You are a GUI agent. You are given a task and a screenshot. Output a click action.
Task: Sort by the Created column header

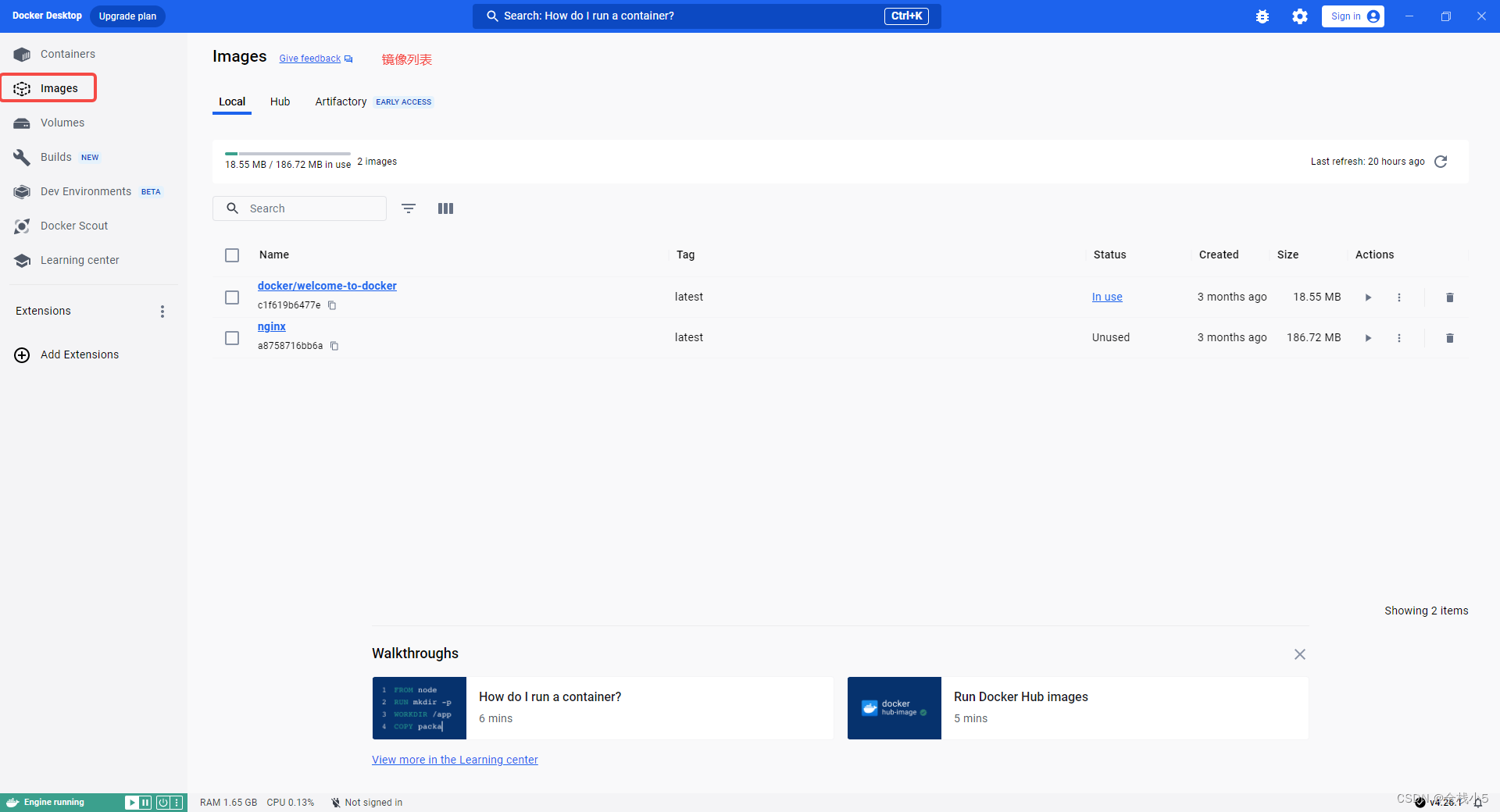point(1219,255)
